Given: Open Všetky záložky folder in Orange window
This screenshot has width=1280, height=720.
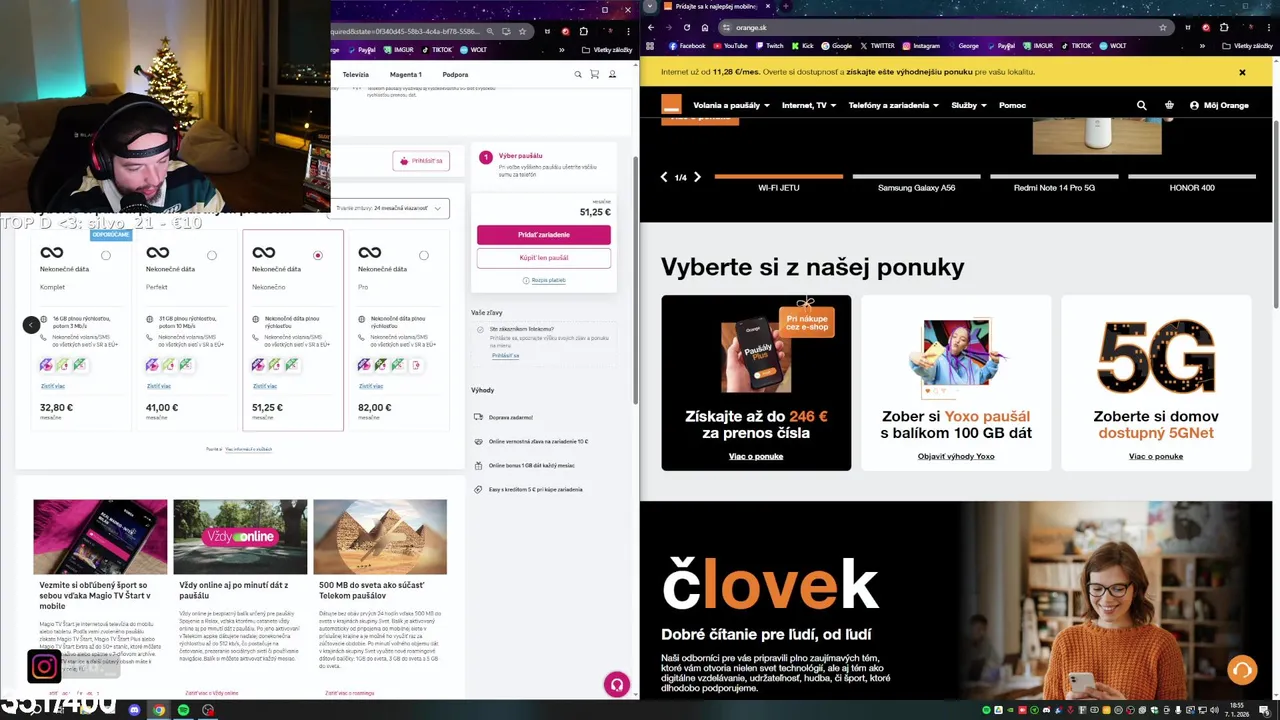Looking at the screenshot, I should click(x=1247, y=46).
